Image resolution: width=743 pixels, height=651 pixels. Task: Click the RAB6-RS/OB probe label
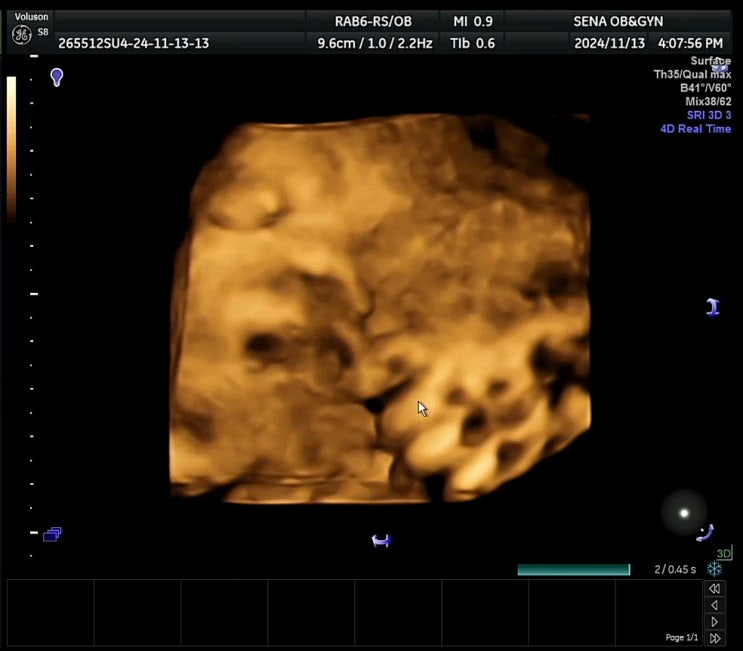click(373, 21)
